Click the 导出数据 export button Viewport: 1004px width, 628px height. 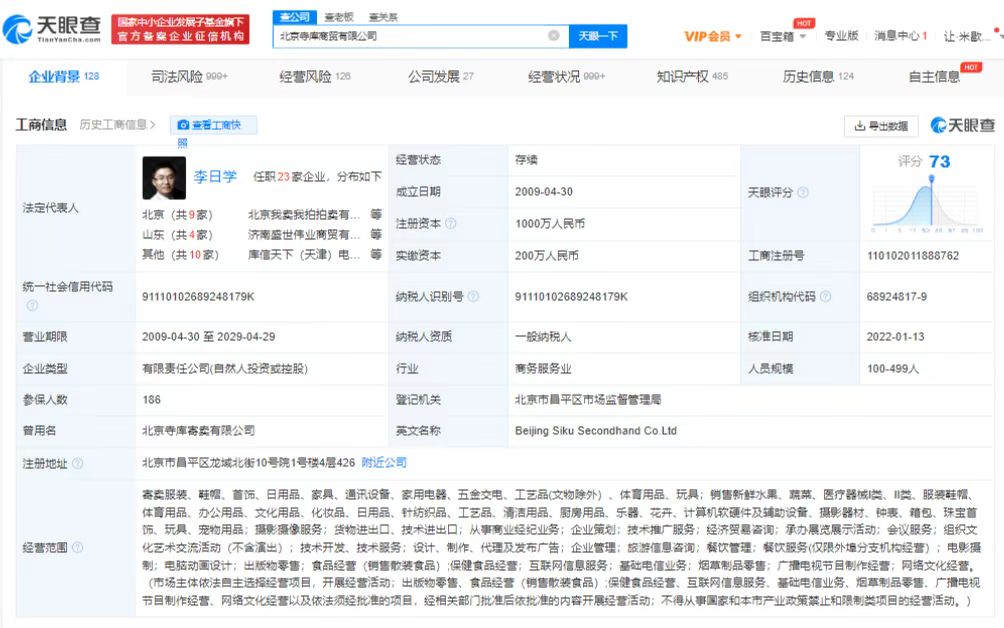pyautogui.click(x=881, y=126)
